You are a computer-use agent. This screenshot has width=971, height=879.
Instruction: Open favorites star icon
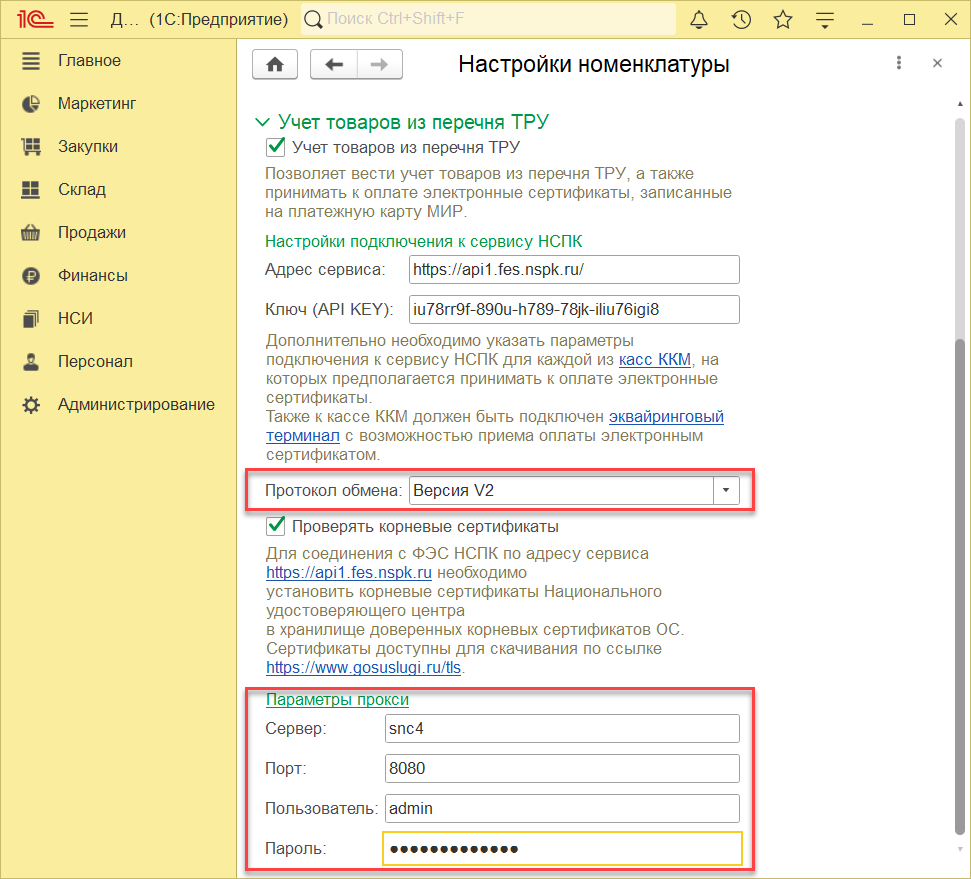click(783, 20)
